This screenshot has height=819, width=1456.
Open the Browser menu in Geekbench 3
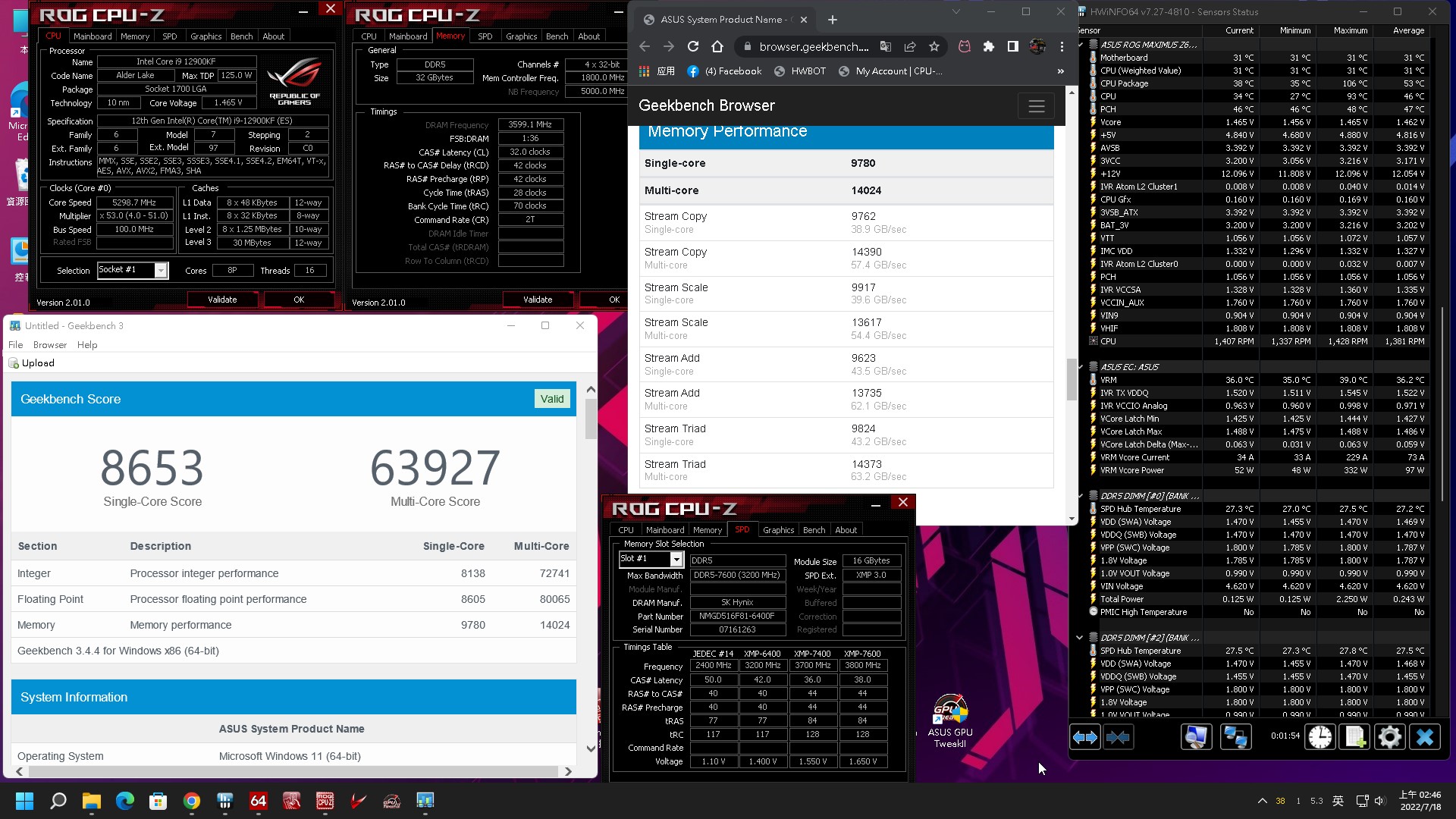click(50, 345)
